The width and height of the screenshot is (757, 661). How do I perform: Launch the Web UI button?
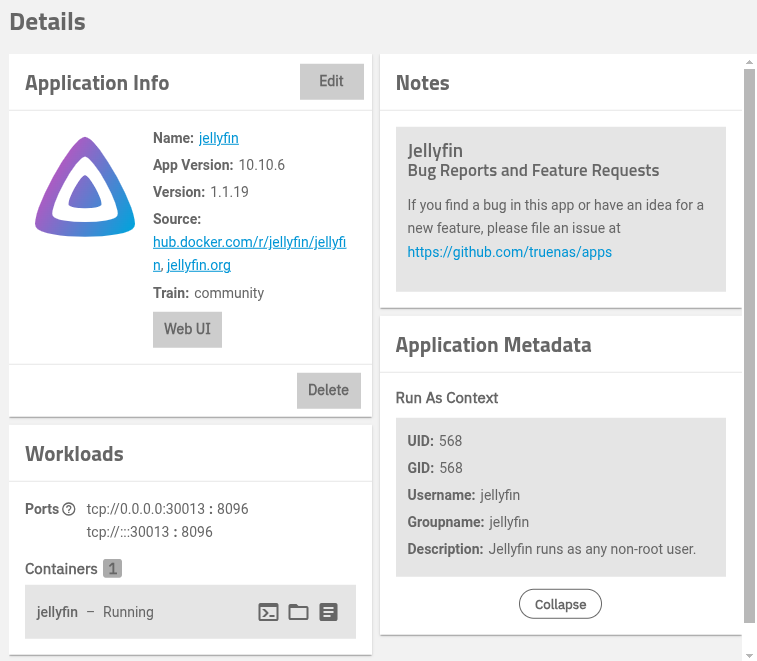pyautogui.click(x=187, y=329)
